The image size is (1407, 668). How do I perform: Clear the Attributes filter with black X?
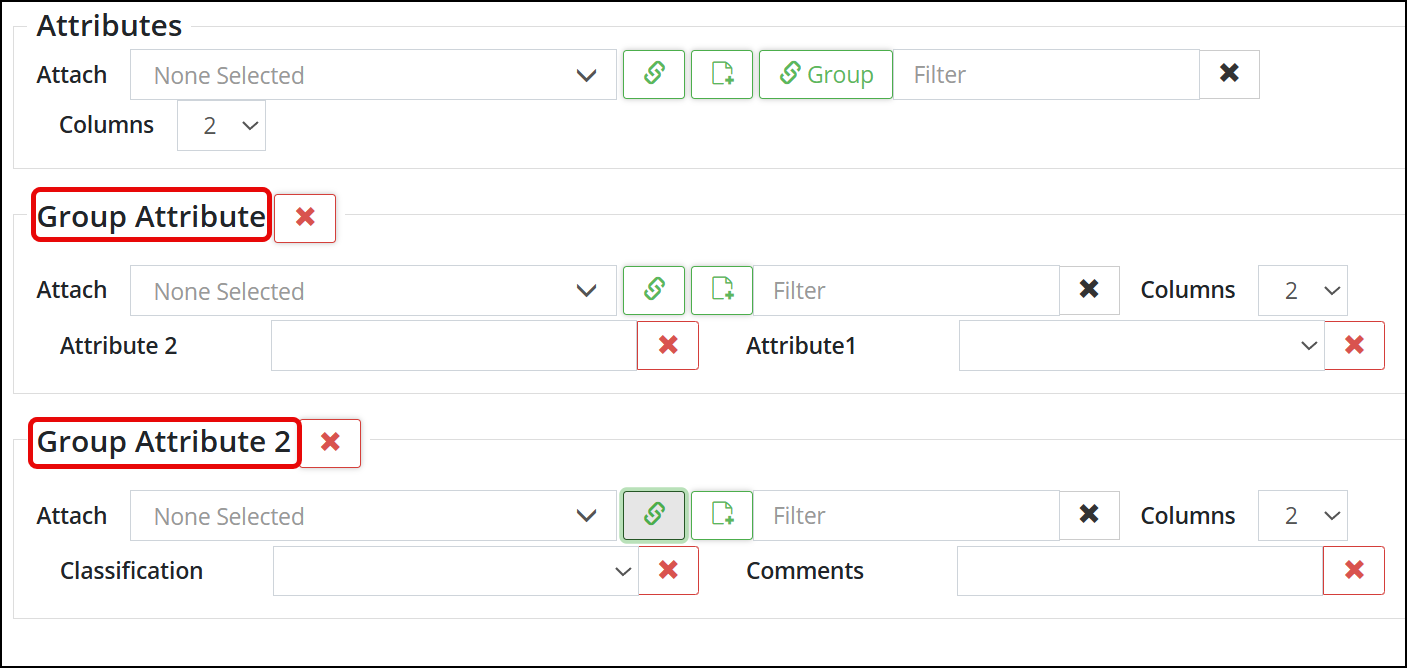(x=1229, y=75)
